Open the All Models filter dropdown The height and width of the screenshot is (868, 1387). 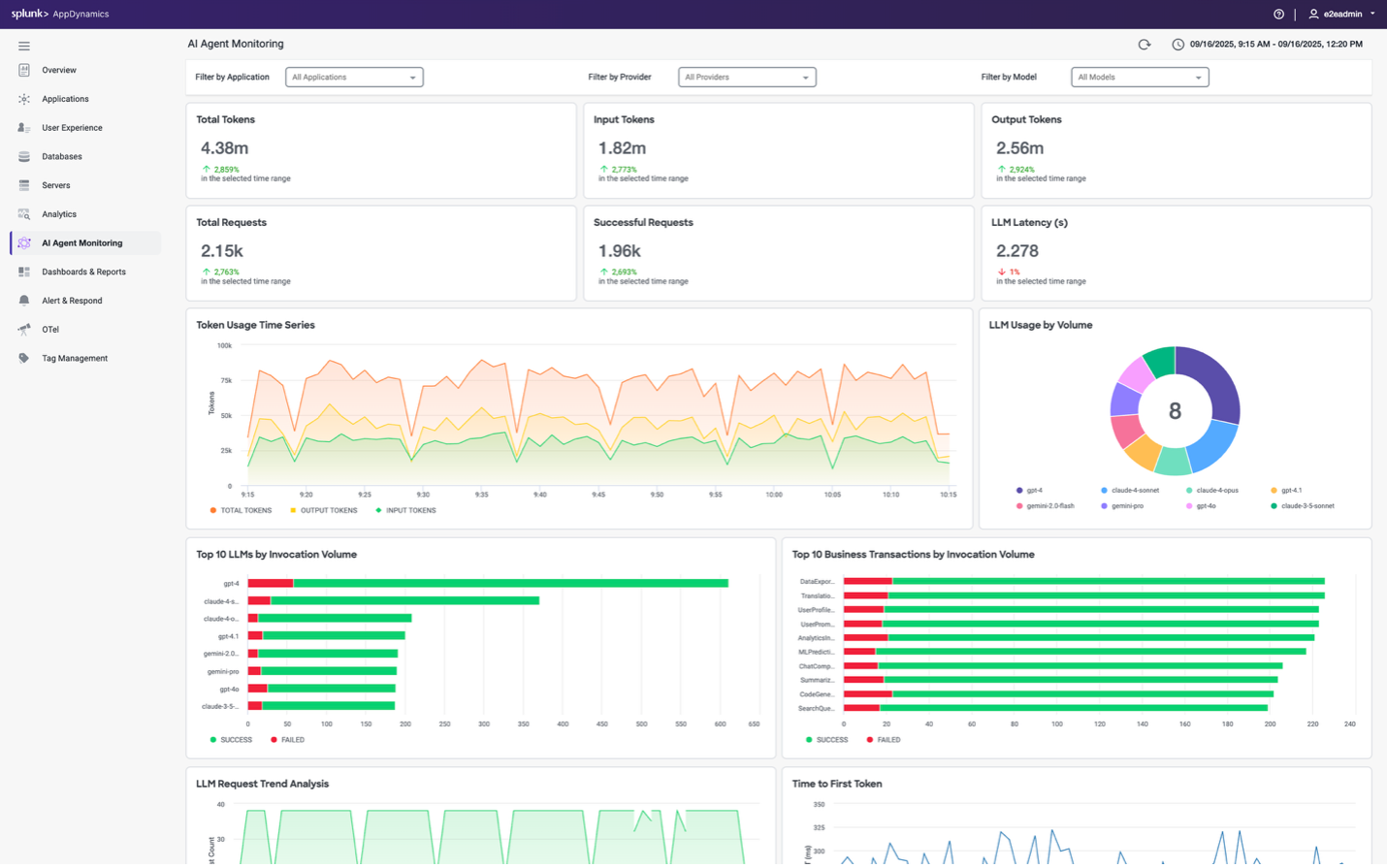(x=1140, y=78)
